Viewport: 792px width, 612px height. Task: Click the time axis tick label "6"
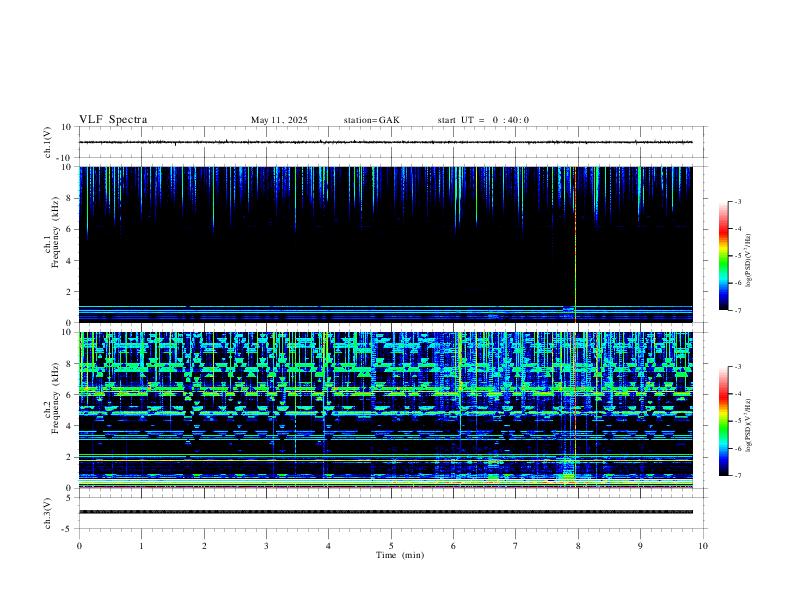tap(453, 546)
